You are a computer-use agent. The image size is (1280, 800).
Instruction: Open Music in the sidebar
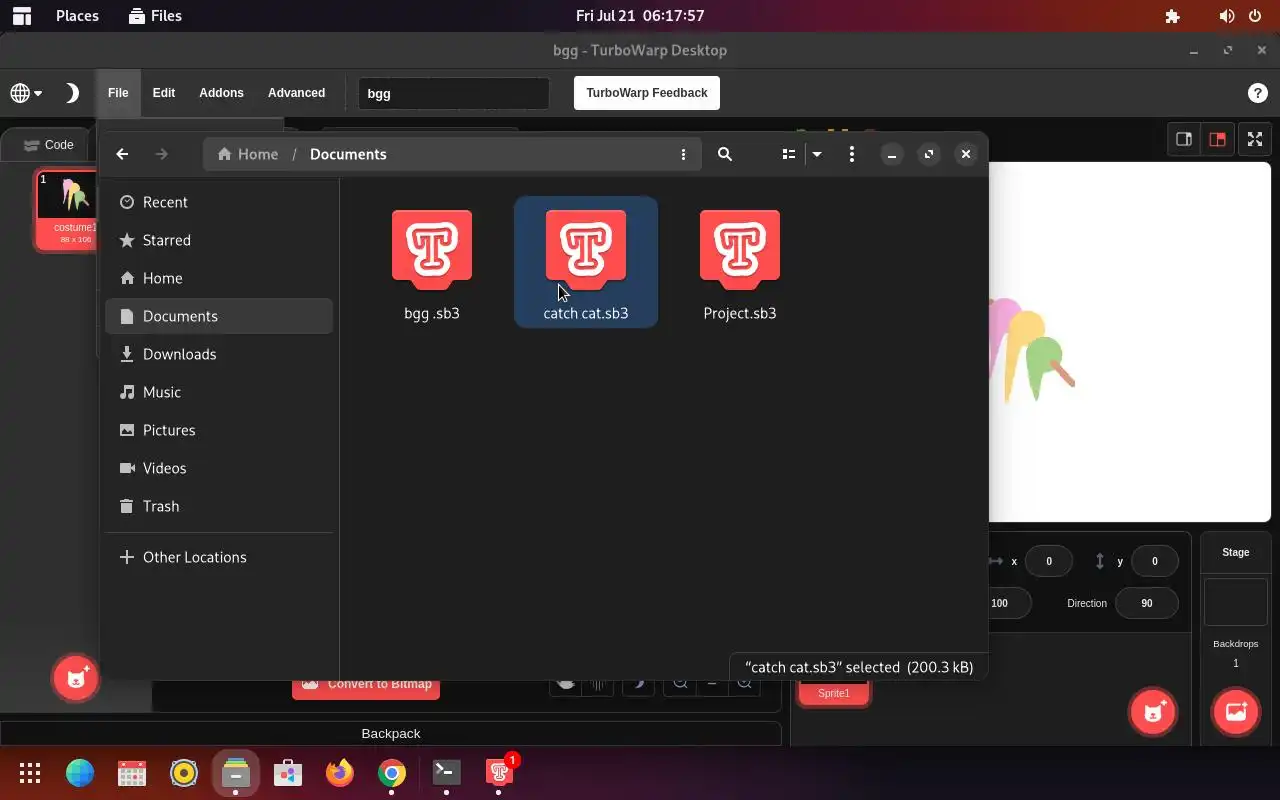219,392
